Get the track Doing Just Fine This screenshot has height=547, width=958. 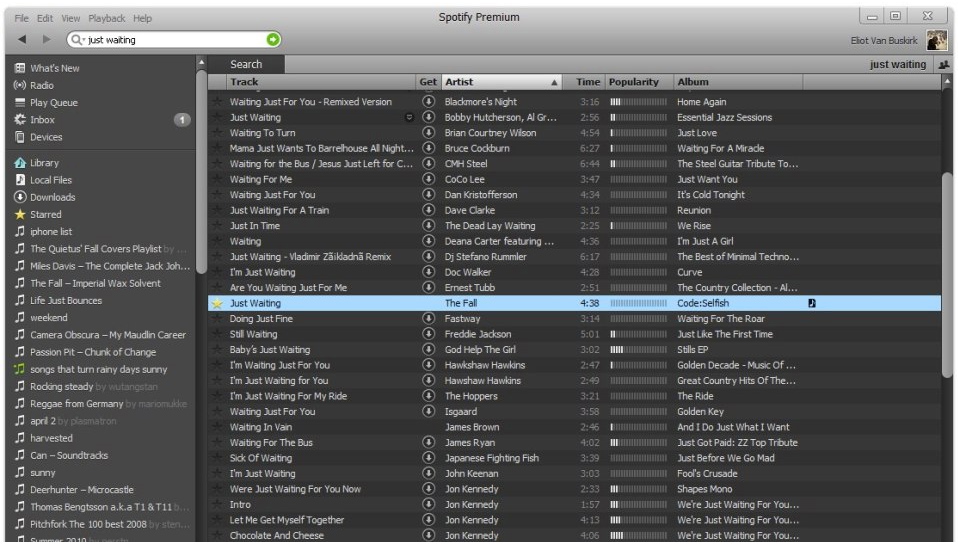[429, 318]
